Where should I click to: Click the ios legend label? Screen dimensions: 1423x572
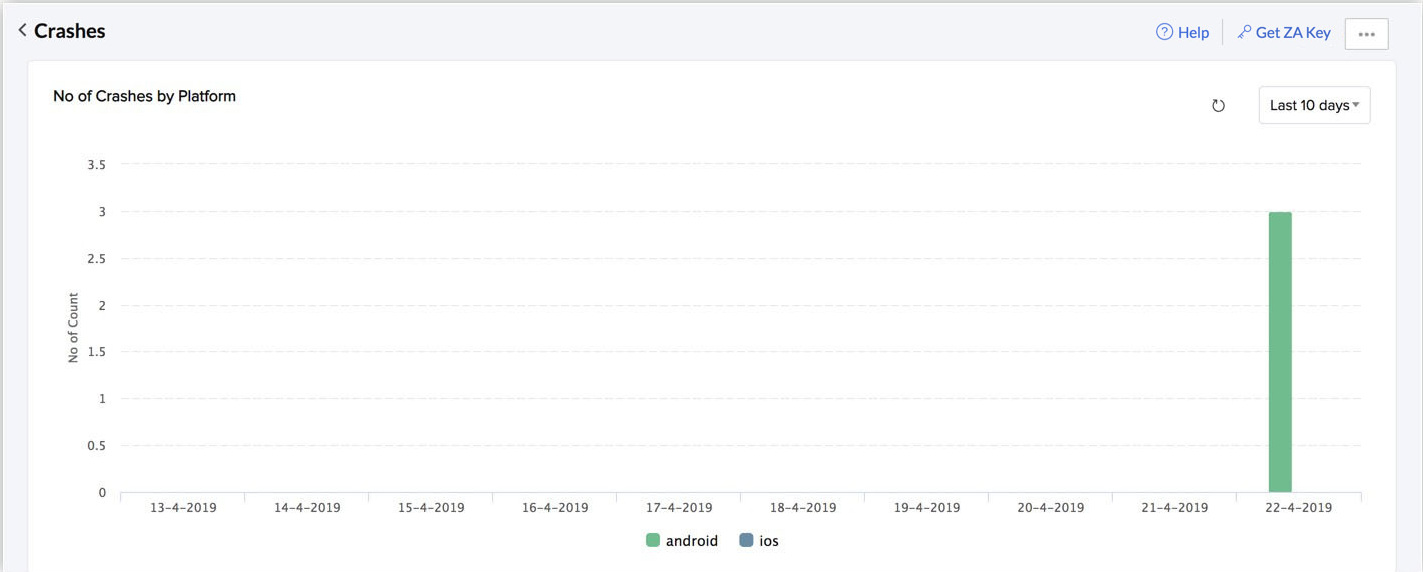click(x=768, y=540)
